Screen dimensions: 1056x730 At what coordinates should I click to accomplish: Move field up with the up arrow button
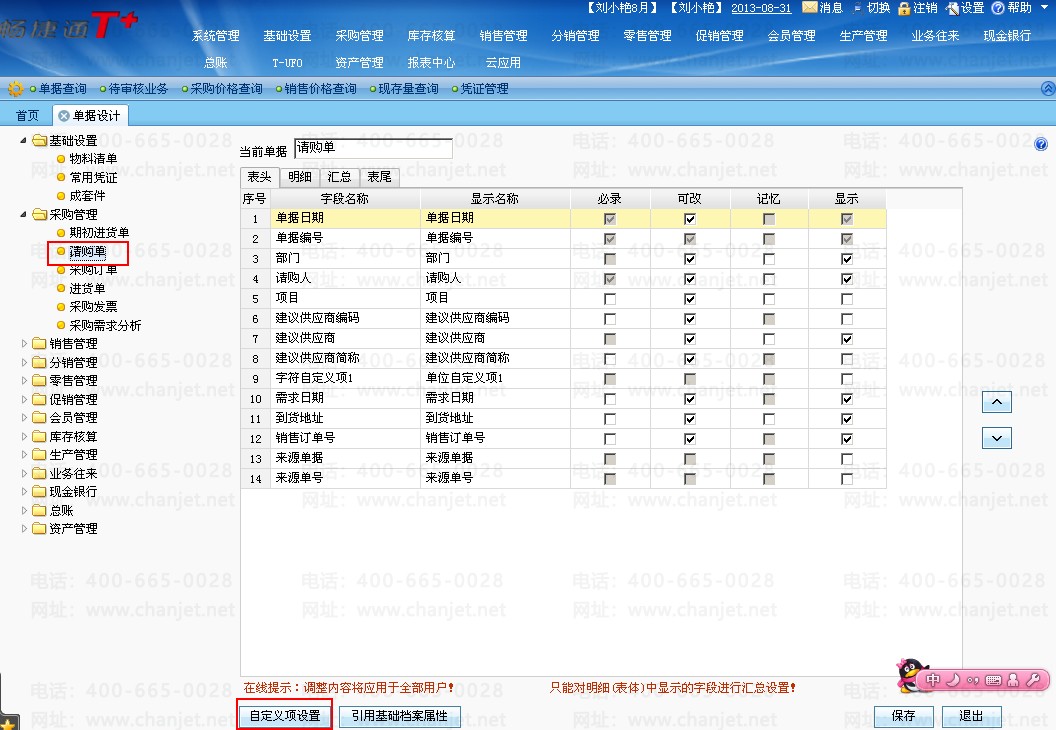point(997,402)
